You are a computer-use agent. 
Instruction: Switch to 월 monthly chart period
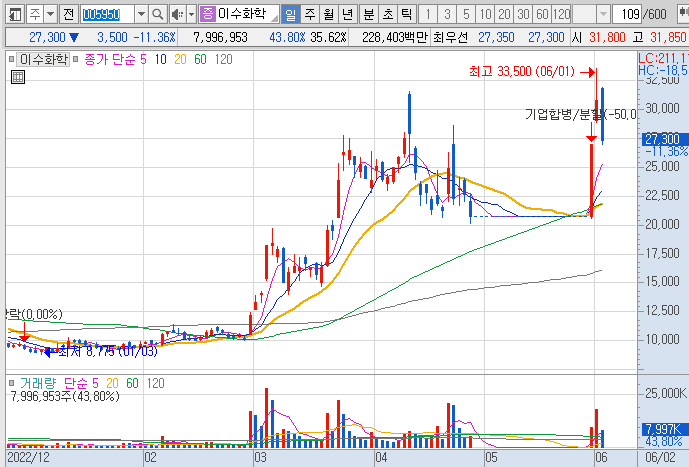click(329, 14)
